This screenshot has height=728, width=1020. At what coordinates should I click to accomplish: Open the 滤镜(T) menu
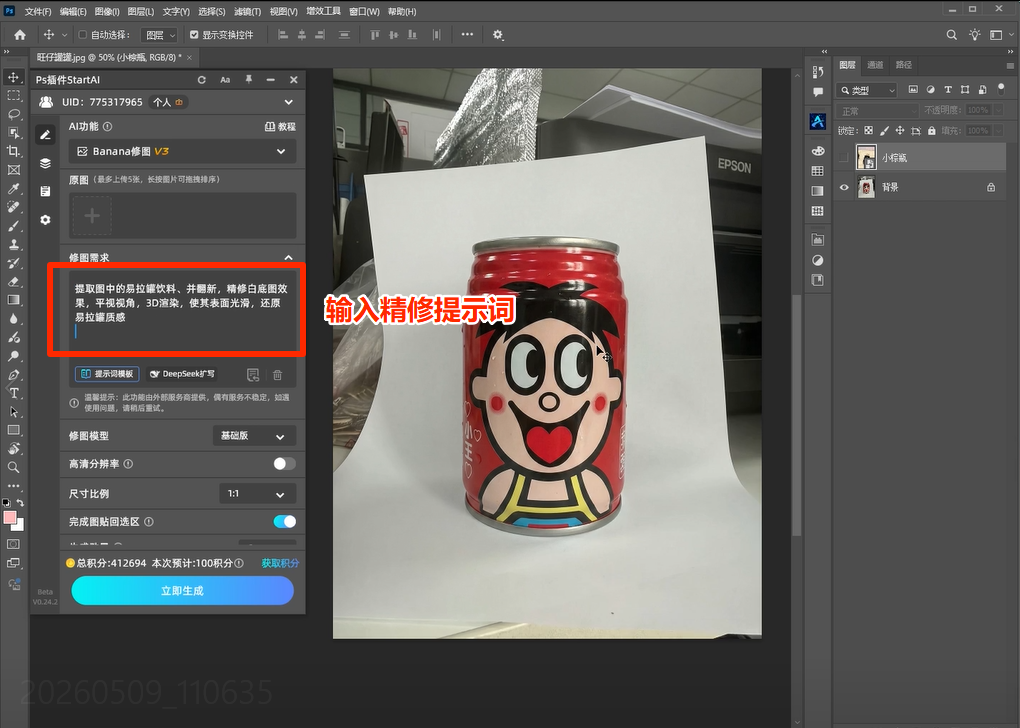(247, 12)
